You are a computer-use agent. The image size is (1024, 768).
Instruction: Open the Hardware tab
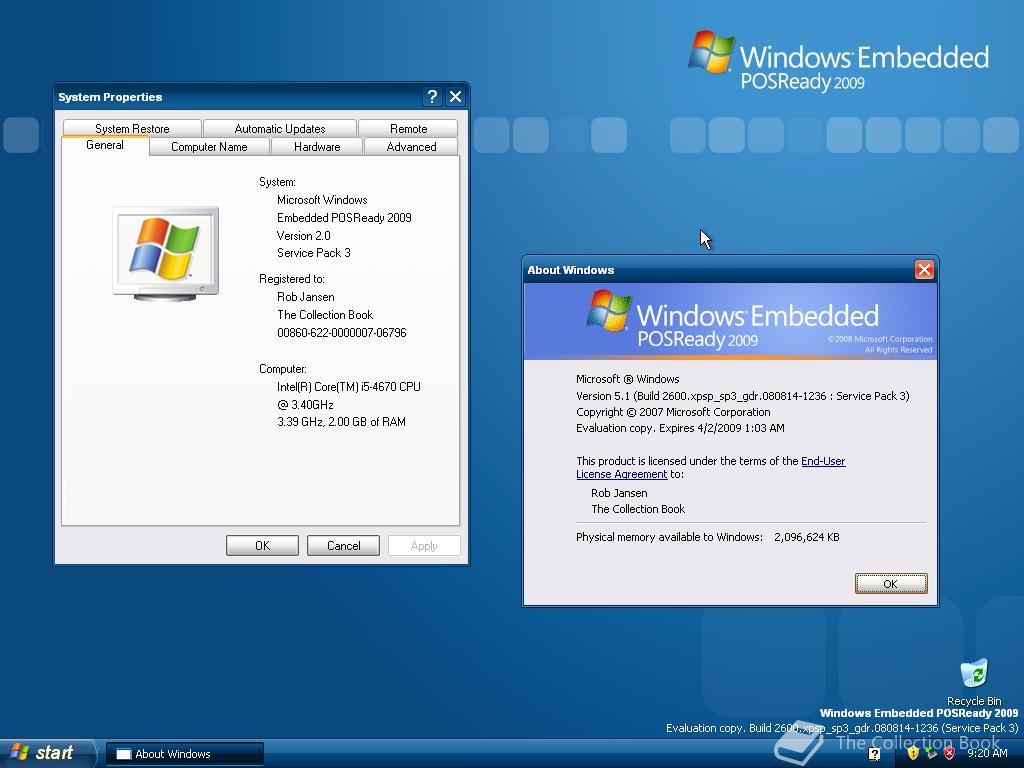[317, 147]
